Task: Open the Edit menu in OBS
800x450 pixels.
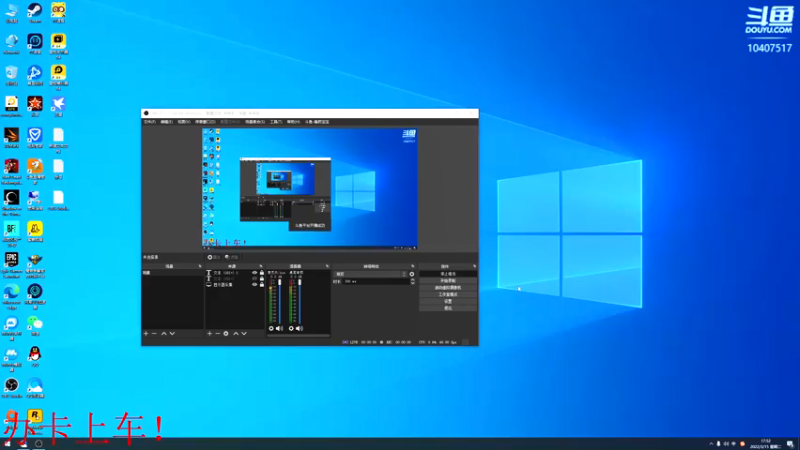Action: click(x=167, y=122)
